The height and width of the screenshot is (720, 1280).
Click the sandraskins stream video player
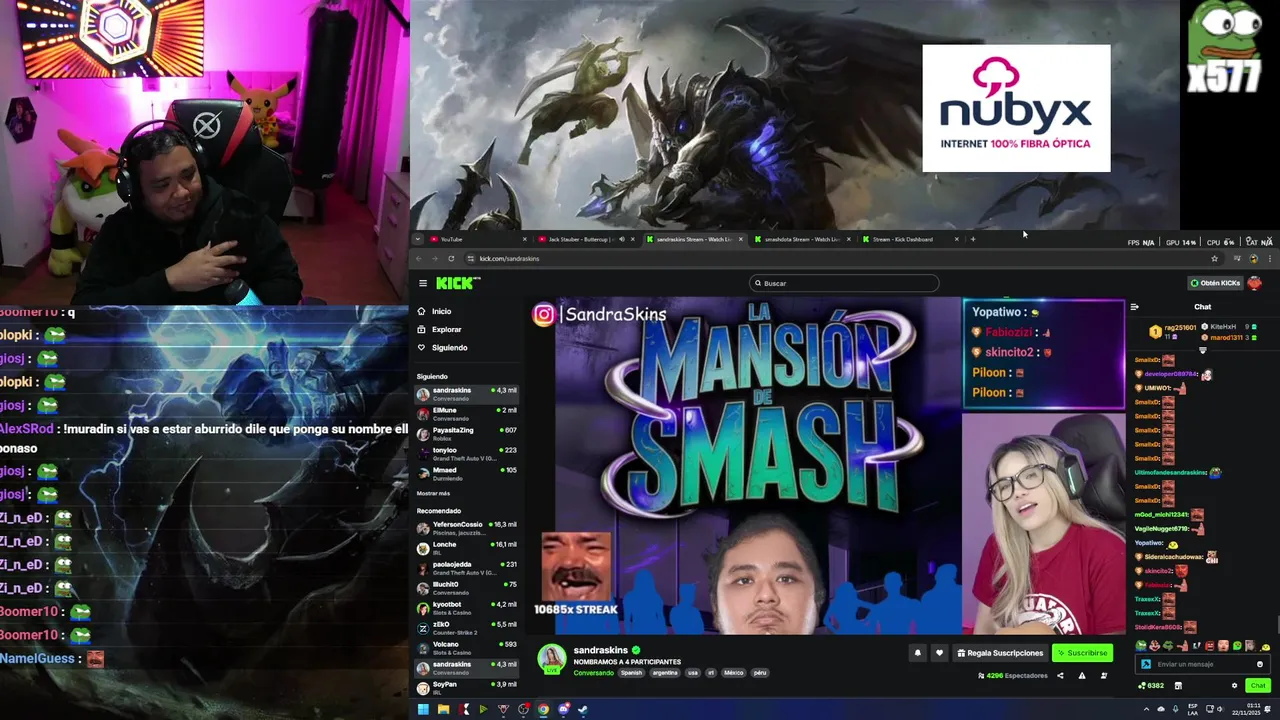[826, 467]
